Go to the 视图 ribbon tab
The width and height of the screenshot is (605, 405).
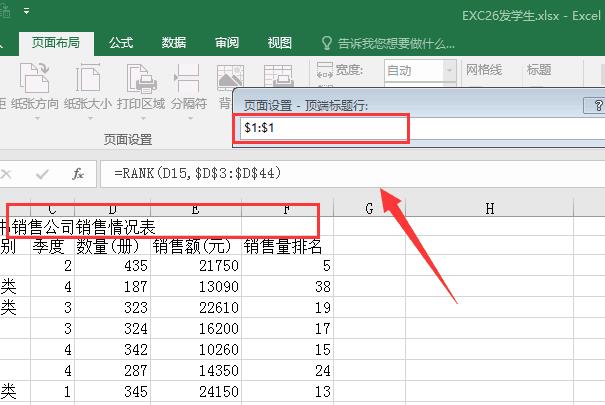pos(280,43)
